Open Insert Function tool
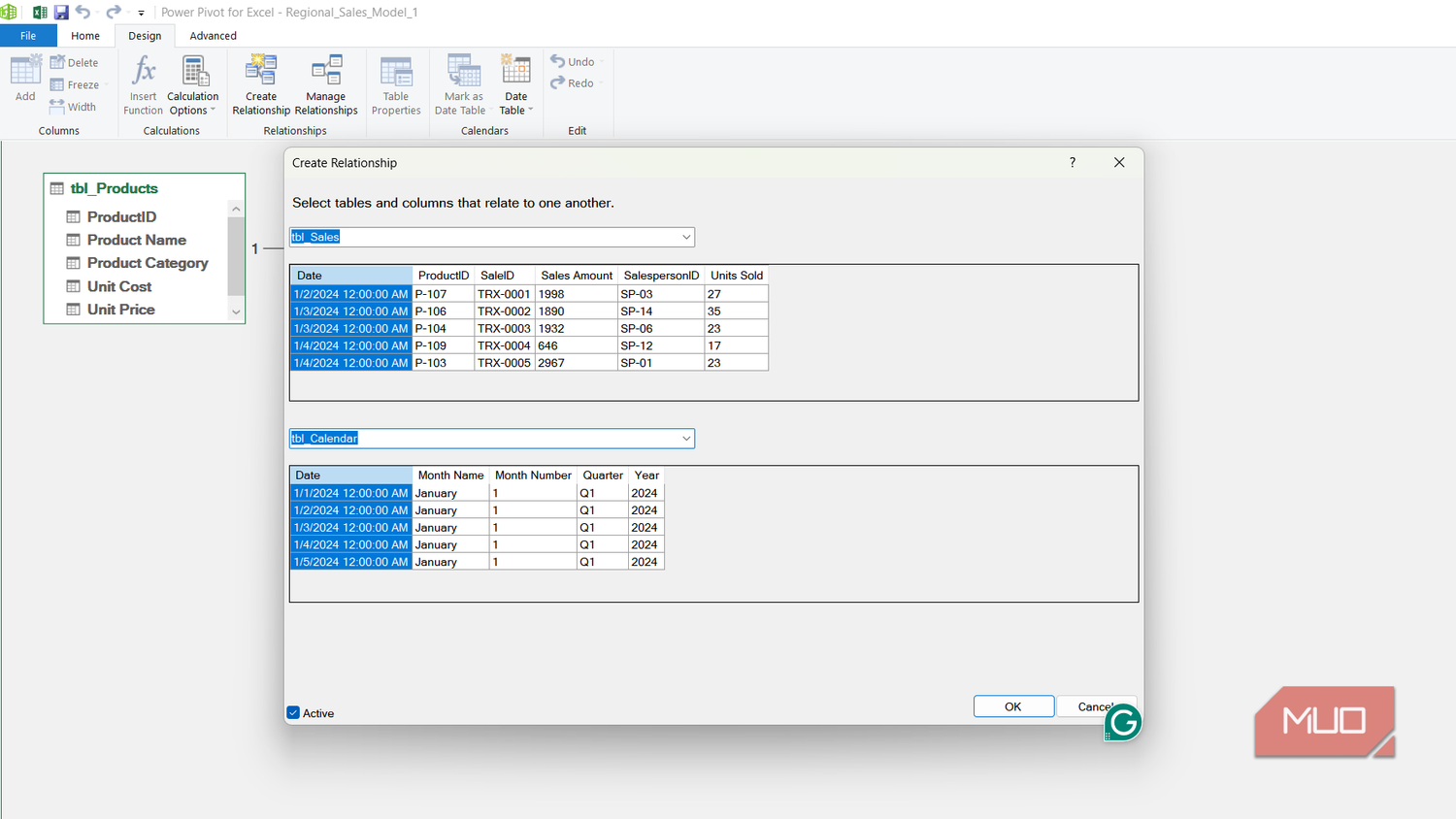The image size is (1456, 819). (x=143, y=85)
